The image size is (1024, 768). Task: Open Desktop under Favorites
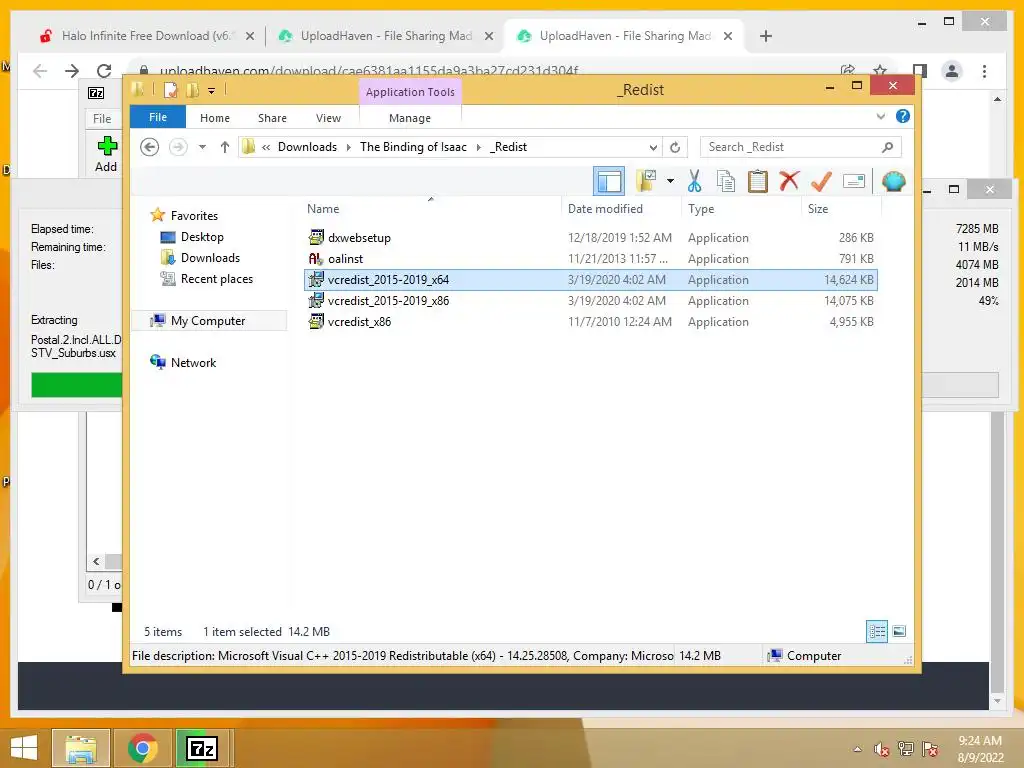pyautogui.click(x=202, y=237)
